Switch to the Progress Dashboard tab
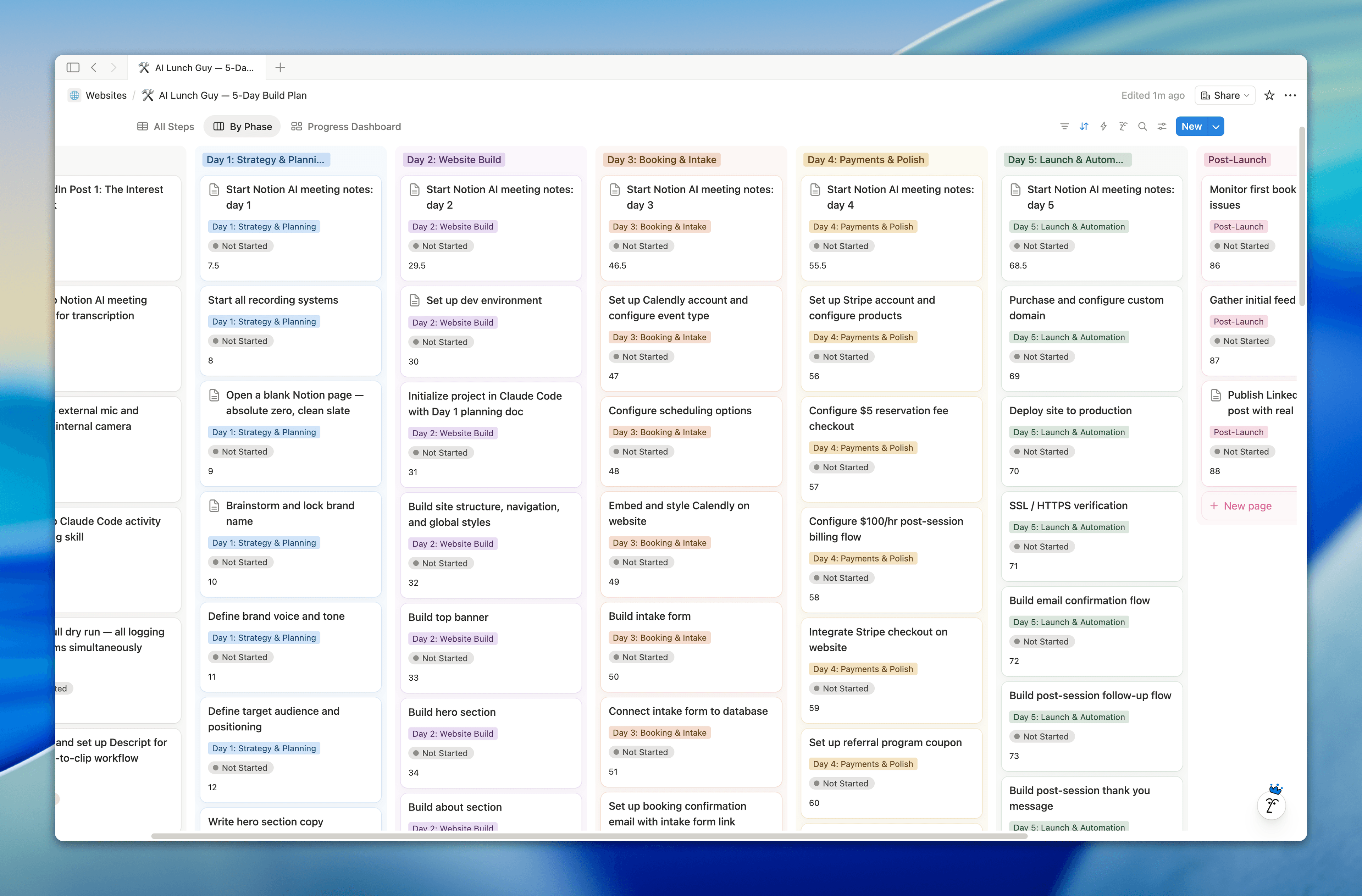Image resolution: width=1362 pixels, height=896 pixels. click(346, 126)
